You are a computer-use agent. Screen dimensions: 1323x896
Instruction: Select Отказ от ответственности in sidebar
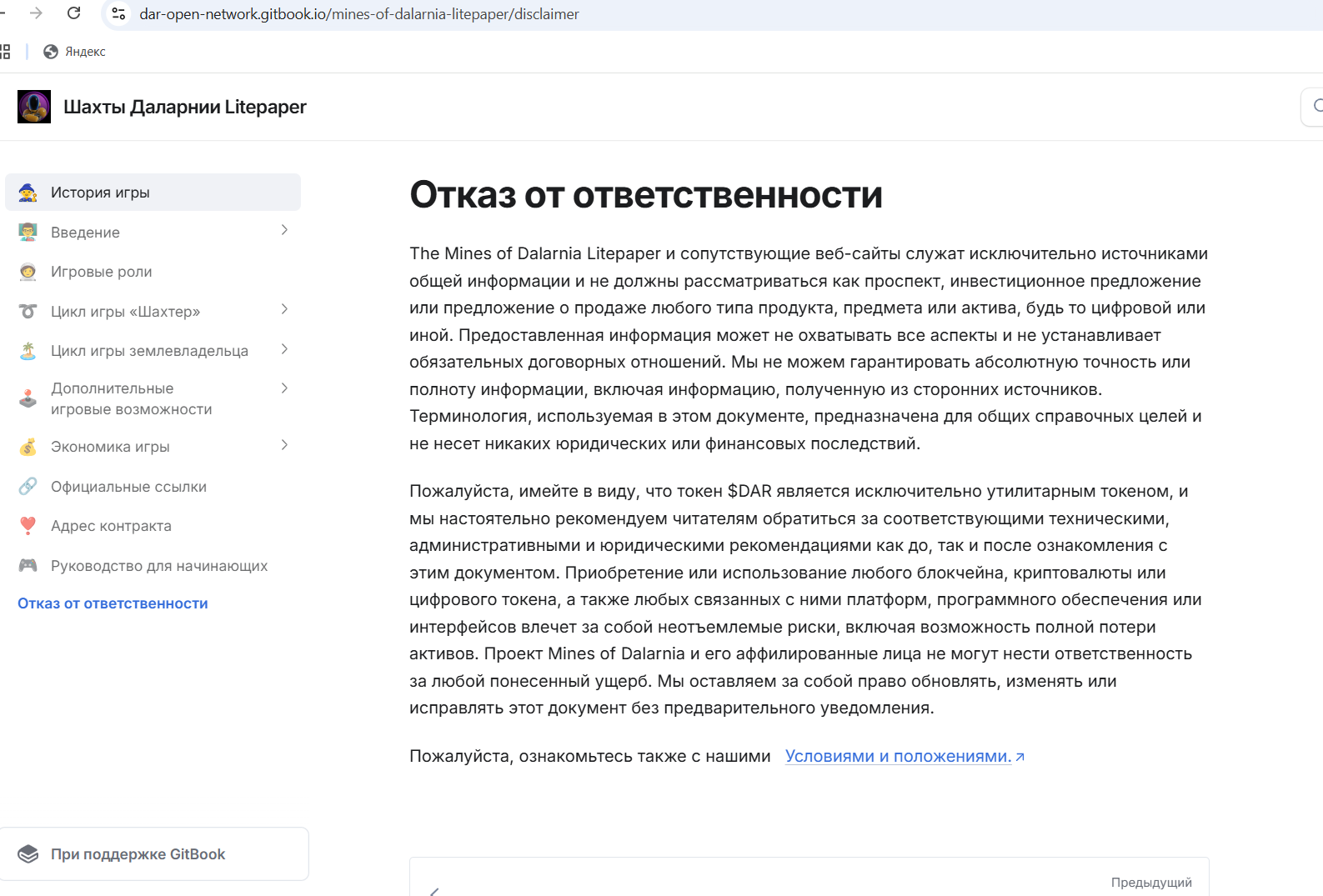pos(113,603)
